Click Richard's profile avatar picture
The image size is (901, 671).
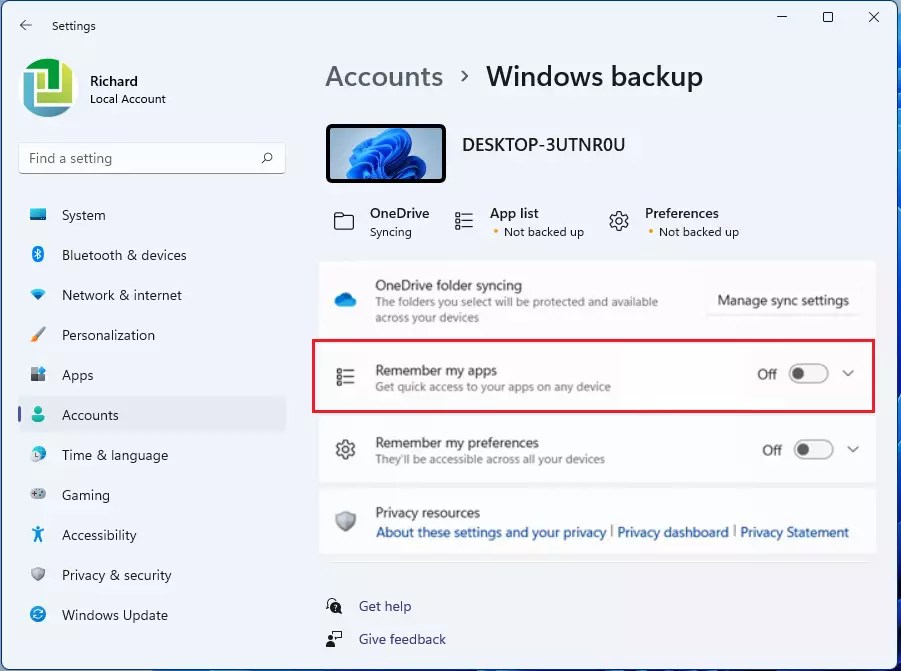click(x=49, y=87)
